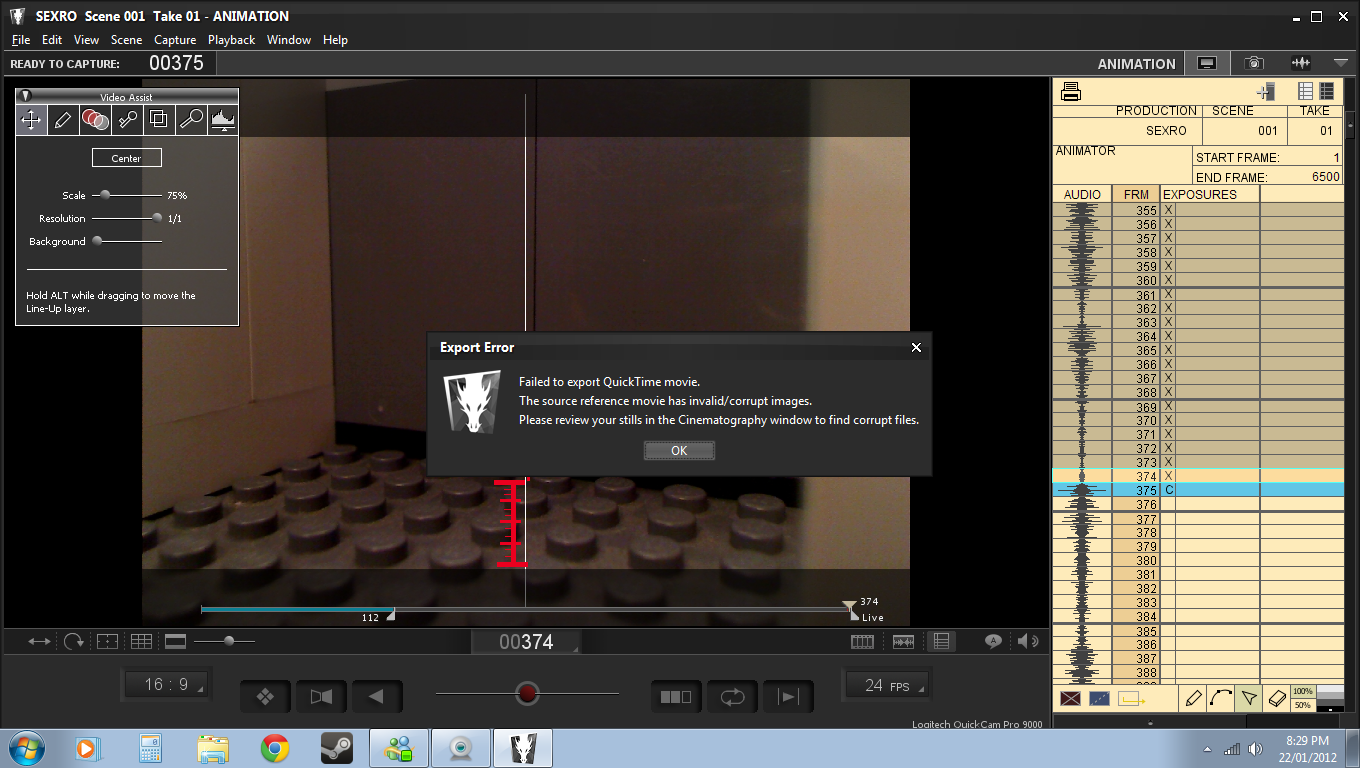Play backward with the left arrow button

pyautogui.click(x=376, y=697)
